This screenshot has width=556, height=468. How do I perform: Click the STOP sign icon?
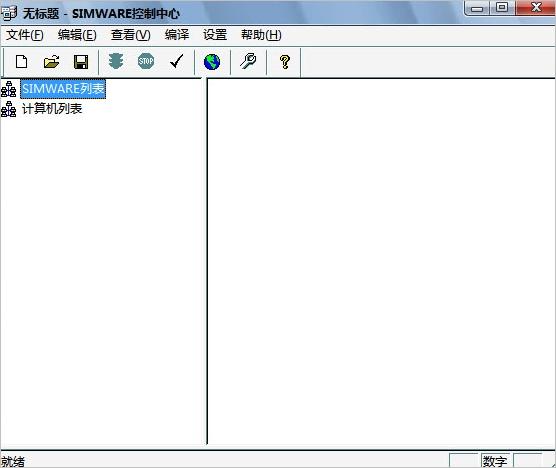(146, 61)
